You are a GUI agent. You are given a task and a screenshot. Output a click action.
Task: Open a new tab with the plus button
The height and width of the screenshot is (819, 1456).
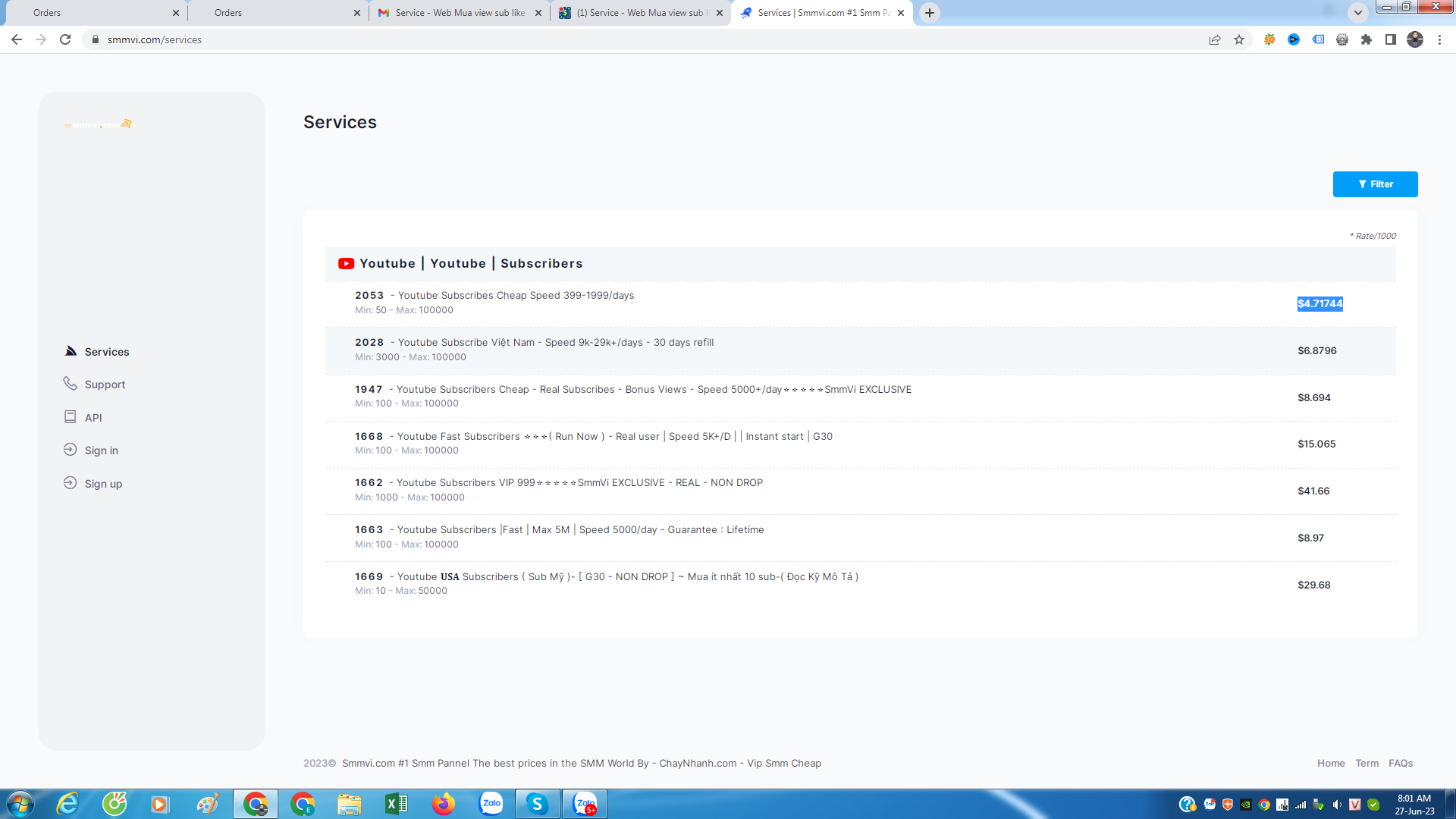[x=929, y=13]
